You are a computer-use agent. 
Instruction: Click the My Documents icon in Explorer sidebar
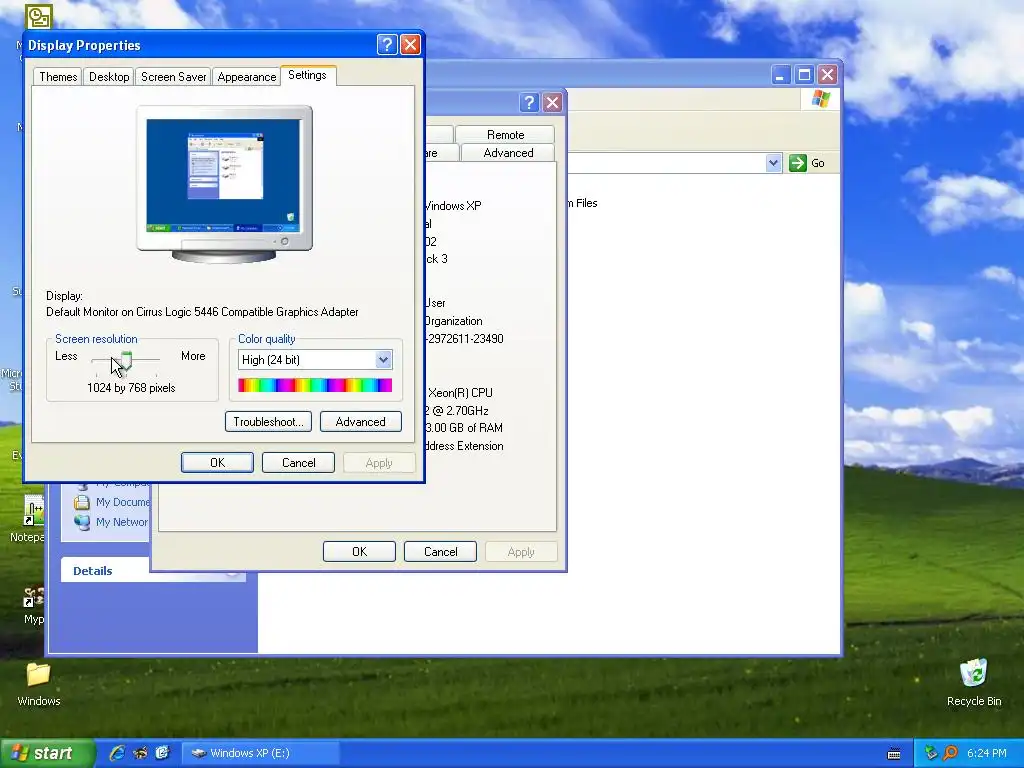[82, 502]
